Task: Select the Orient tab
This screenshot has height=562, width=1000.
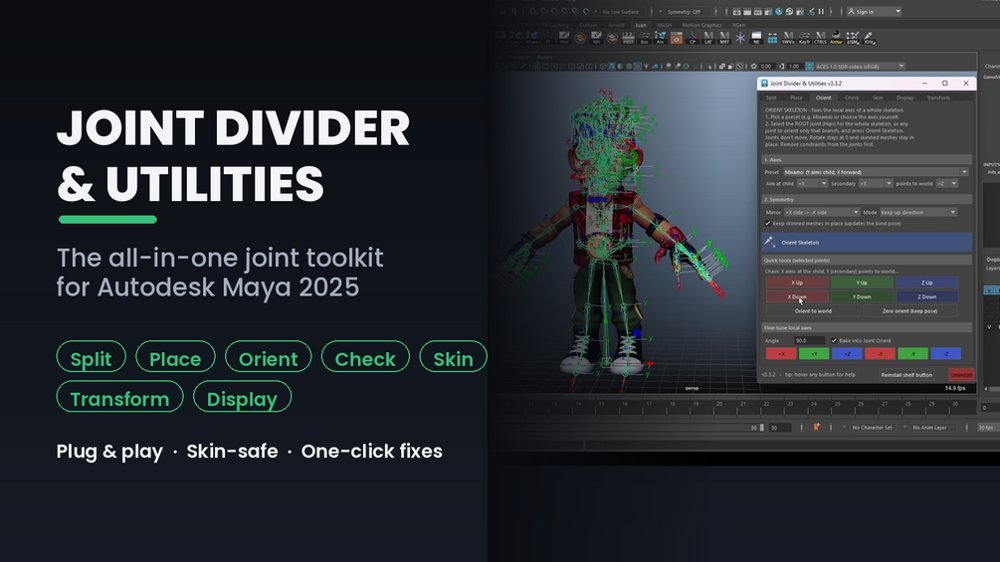Action: 823,98
